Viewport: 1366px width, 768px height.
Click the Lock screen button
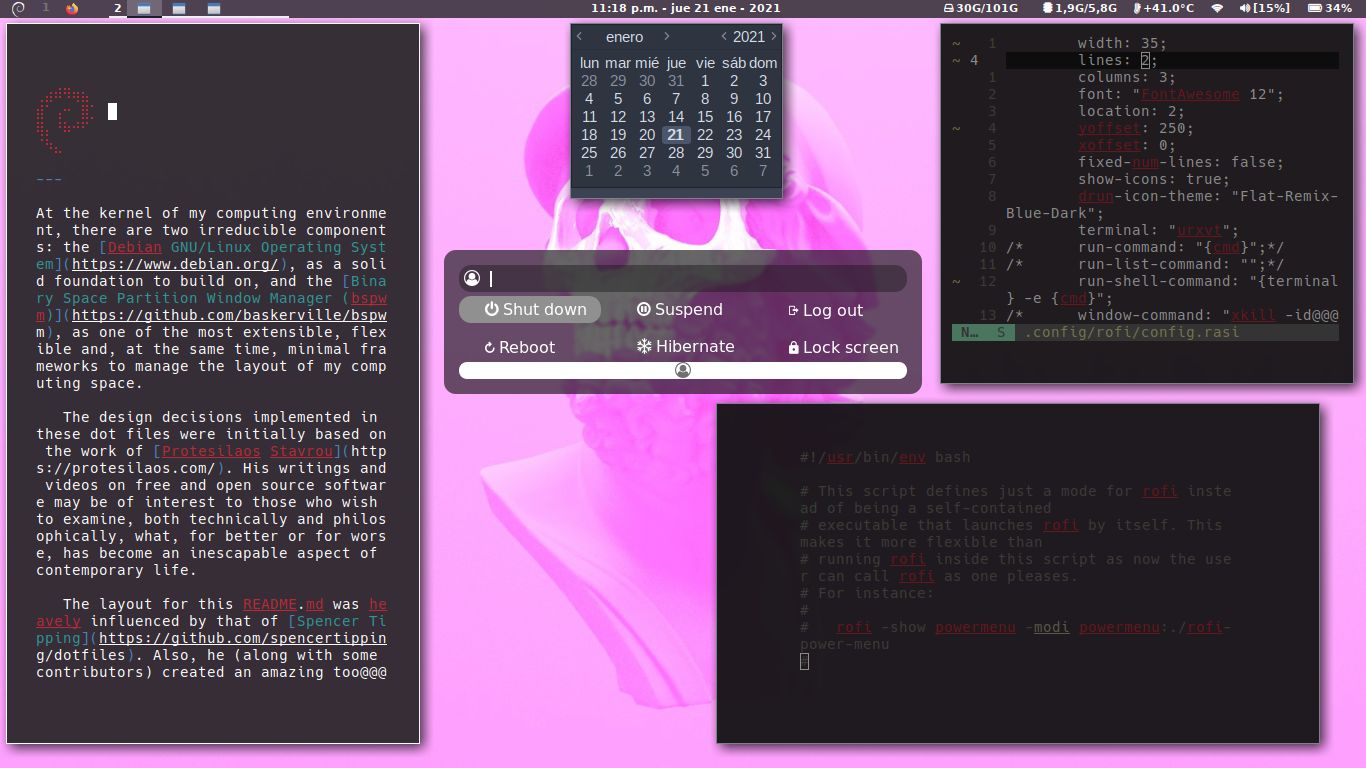(x=845, y=346)
